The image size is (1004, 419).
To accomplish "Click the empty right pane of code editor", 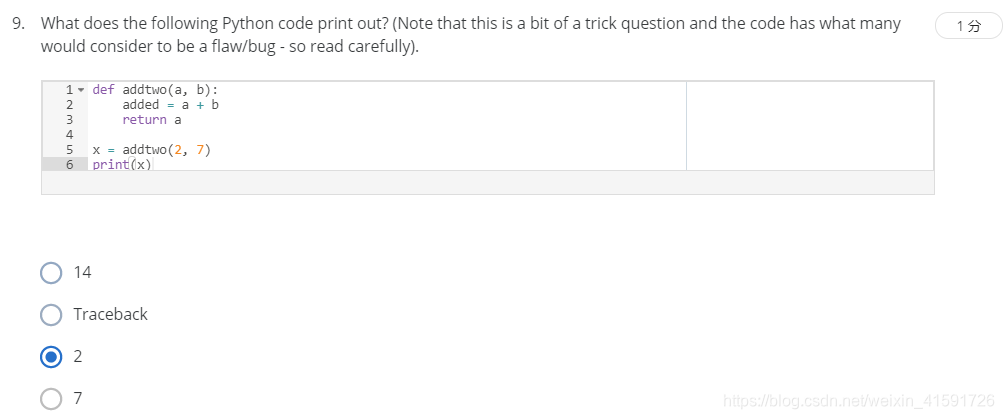I will pyautogui.click(x=809, y=126).
